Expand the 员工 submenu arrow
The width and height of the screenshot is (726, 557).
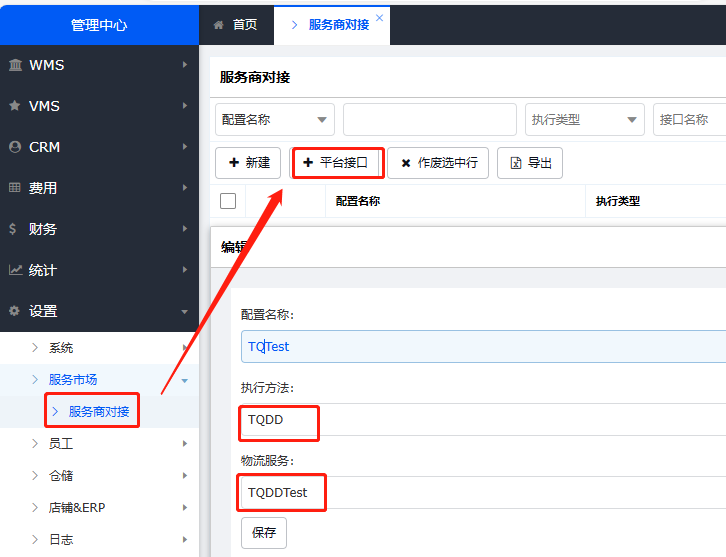click(x=185, y=444)
